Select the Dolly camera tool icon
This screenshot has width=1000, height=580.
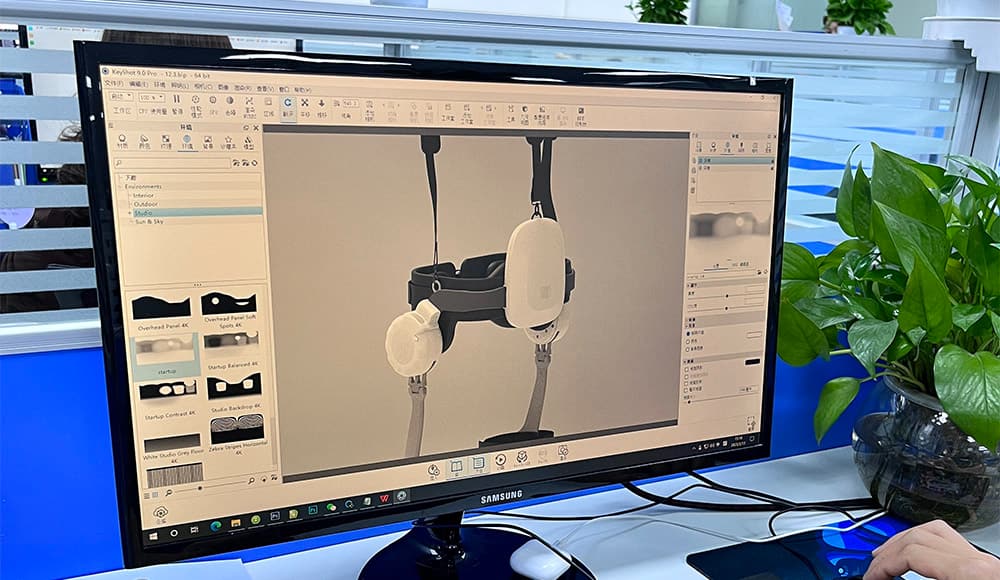coord(322,104)
